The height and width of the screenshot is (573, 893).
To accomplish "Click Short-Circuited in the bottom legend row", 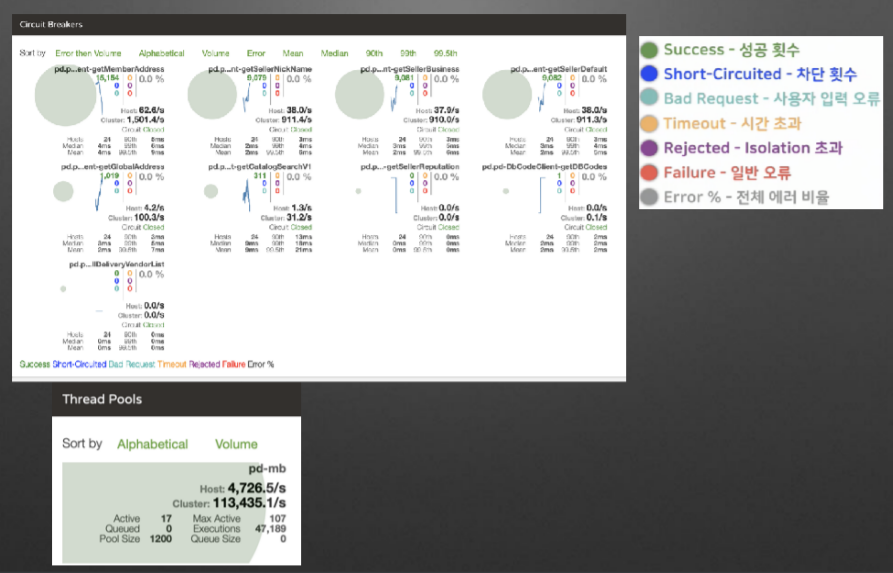I will click(79, 365).
